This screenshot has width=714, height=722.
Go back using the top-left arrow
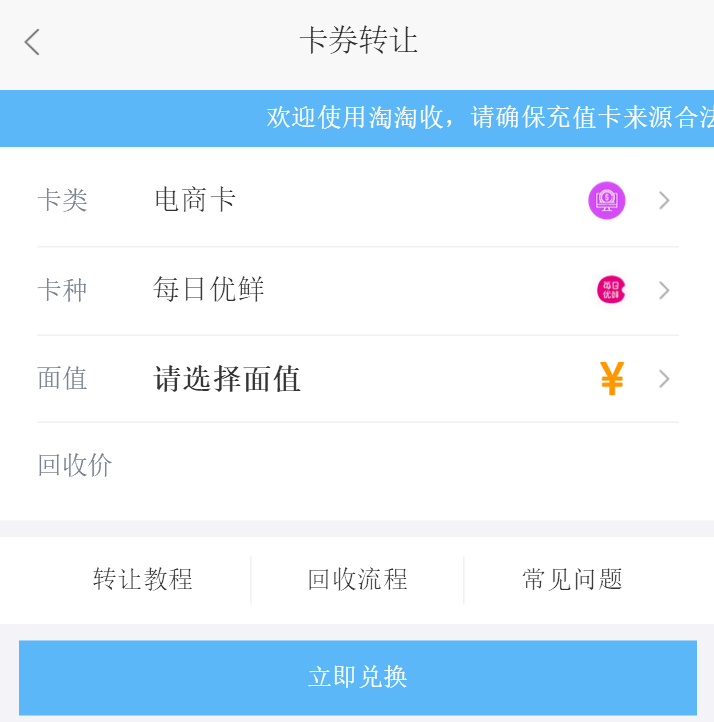click(32, 42)
